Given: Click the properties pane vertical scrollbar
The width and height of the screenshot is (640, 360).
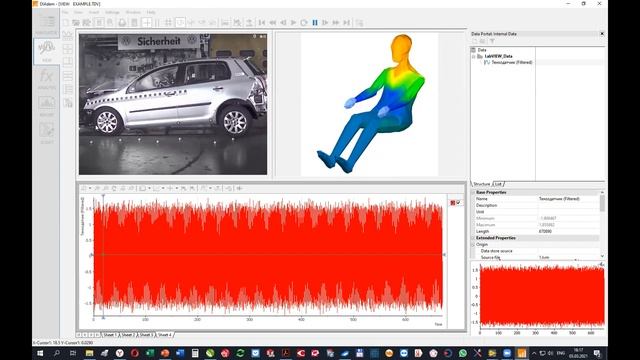Looking at the screenshot, I should pos(602,224).
